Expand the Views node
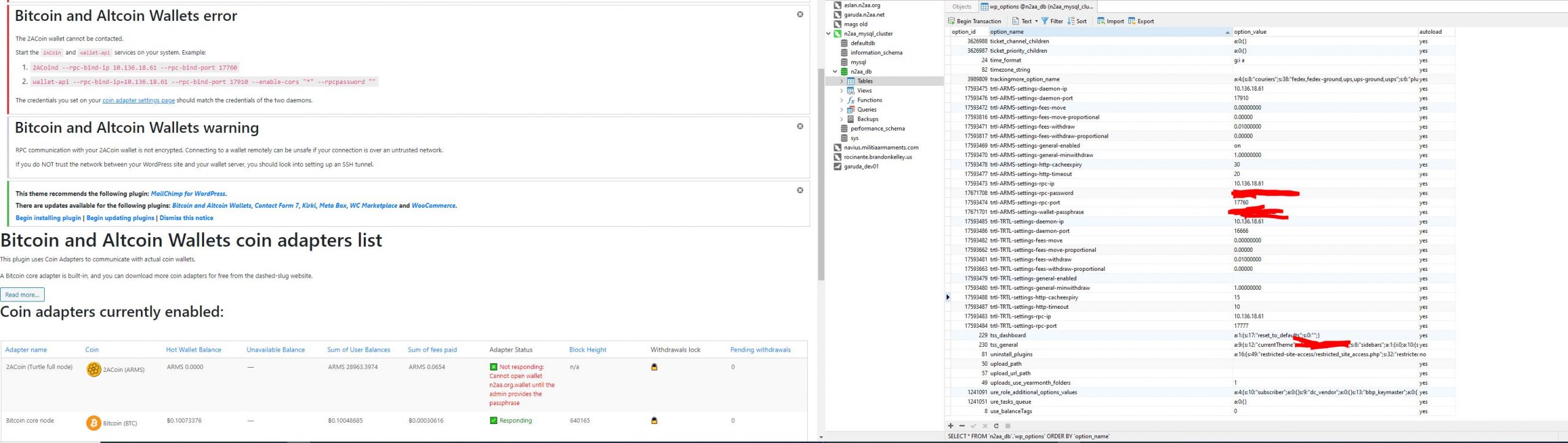This screenshot has width=1568, height=443. (842, 91)
